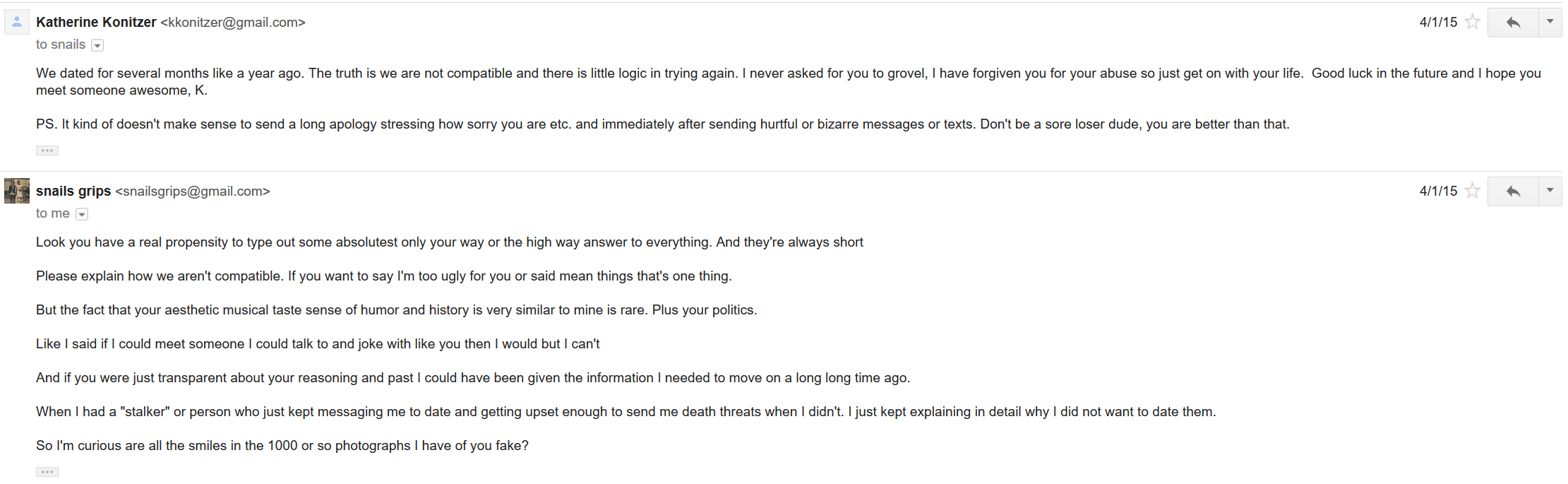Star the snails grips message
This screenshot has width=1568, height=484.
[x=1472, y=191]
